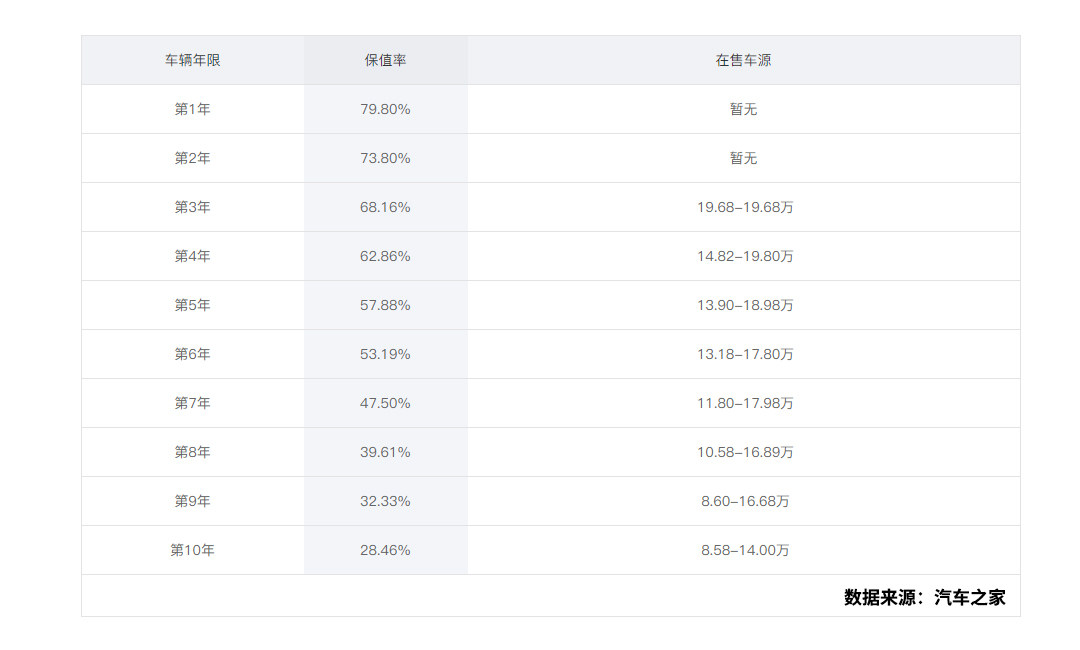This screenshot has height=650, width=1080.
Task: Open the 13.90–18.98万 price range
Action: point(745,305)
